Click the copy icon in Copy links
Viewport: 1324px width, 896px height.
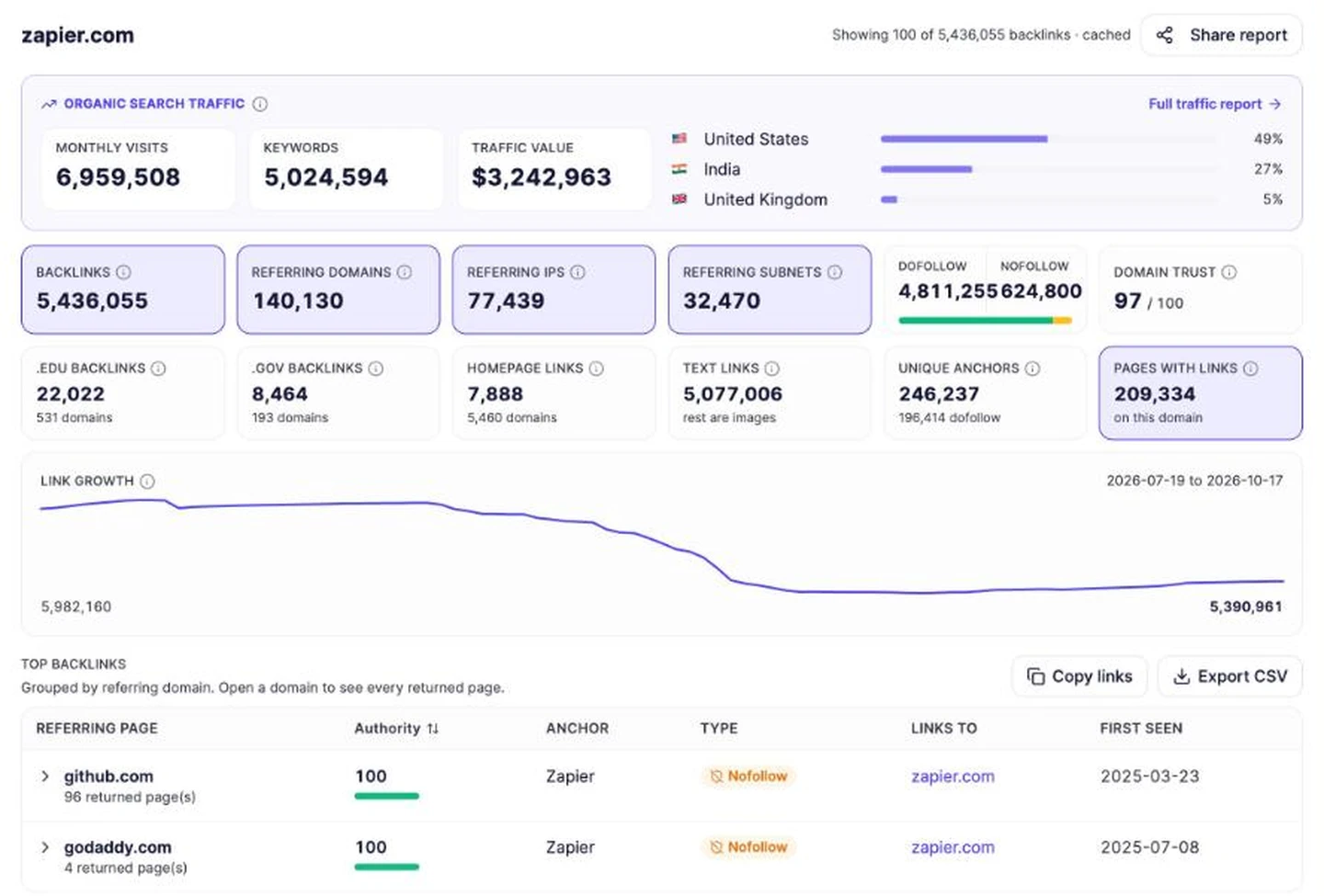point(1035,676)
